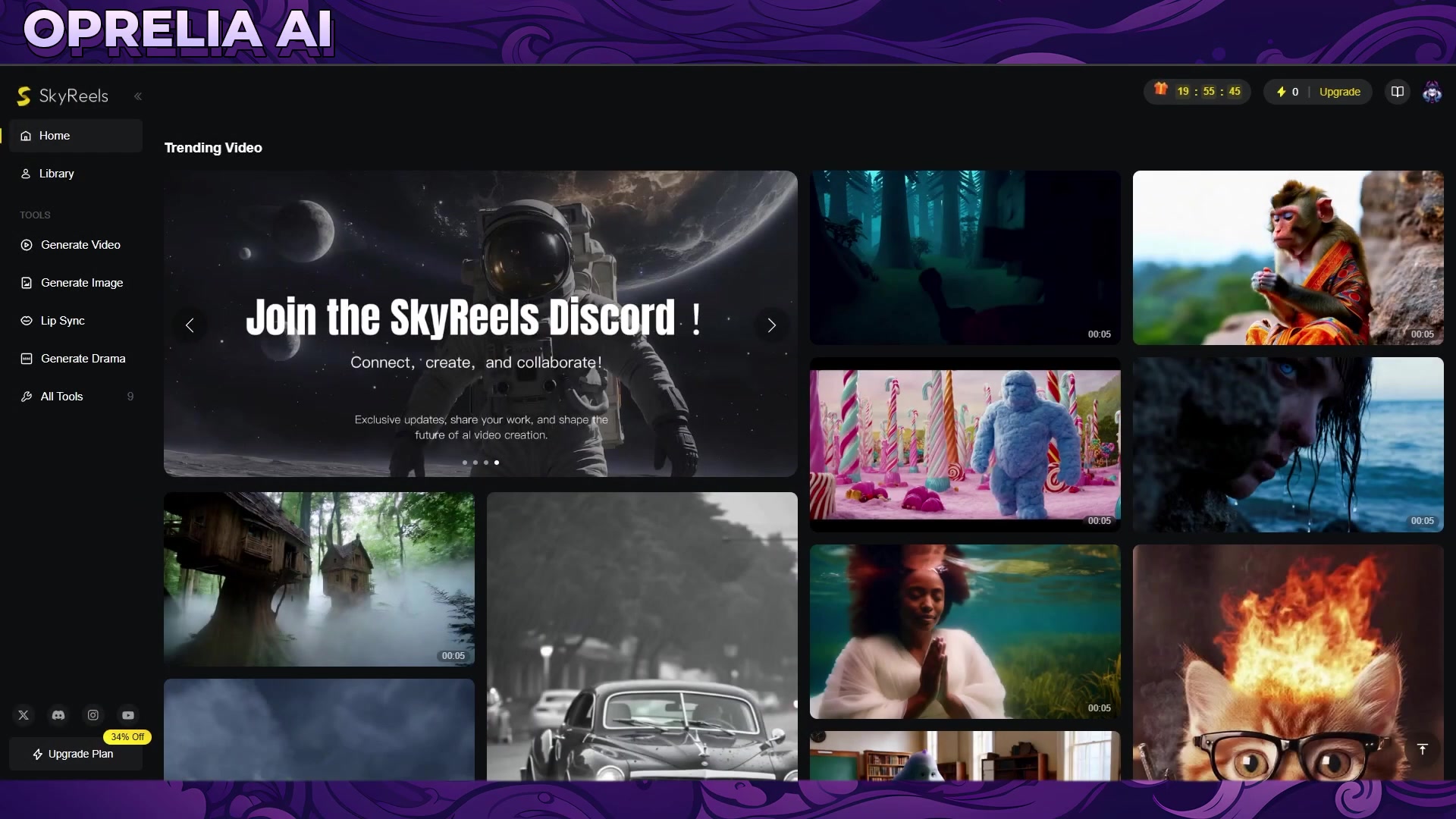
Task: Select the Lip Sync tool
Action: pos(76,321)
